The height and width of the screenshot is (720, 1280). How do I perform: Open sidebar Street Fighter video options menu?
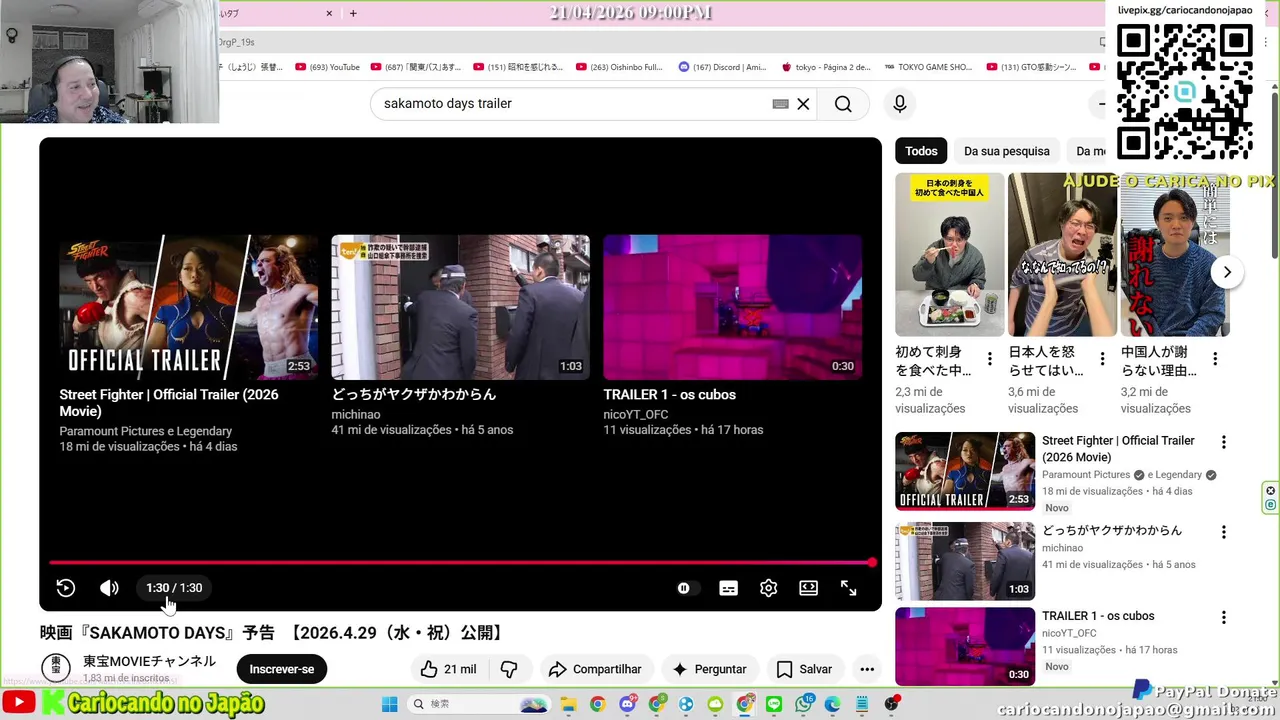coord(1223,442)
